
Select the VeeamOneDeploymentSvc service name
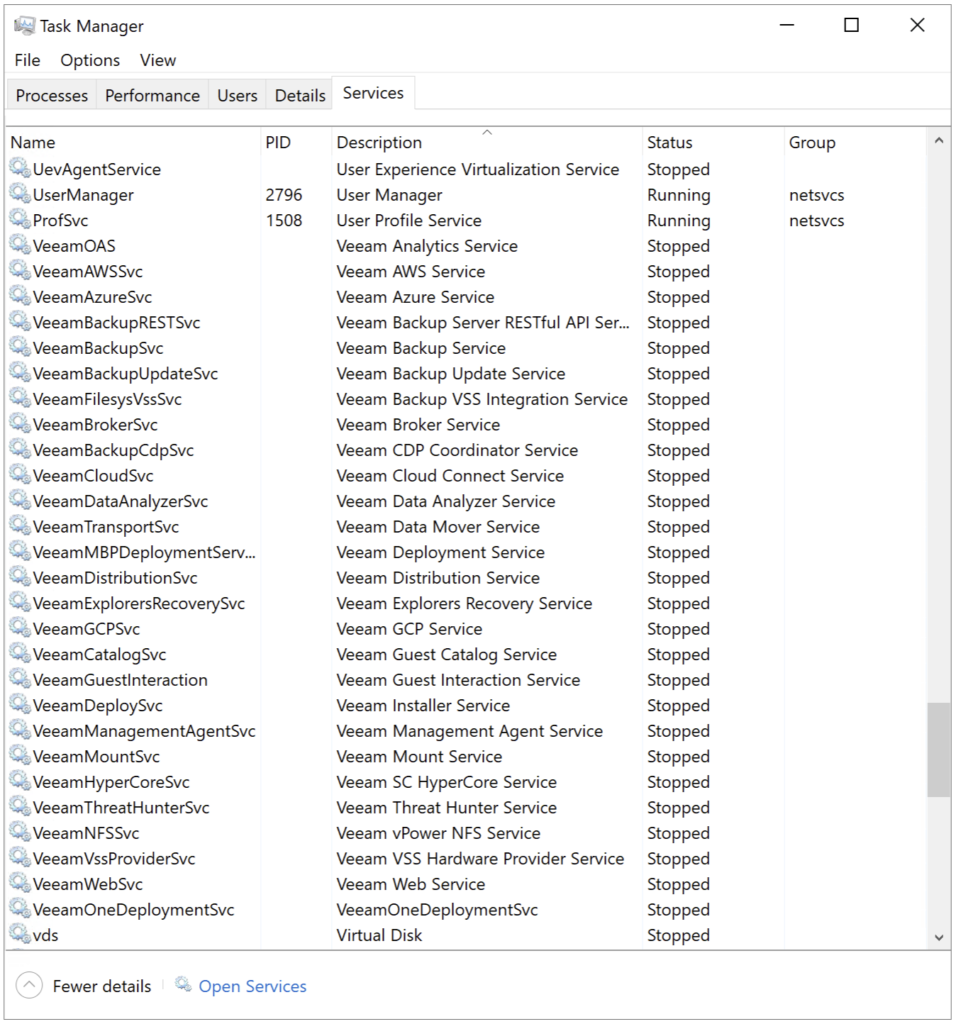point(133,910)
